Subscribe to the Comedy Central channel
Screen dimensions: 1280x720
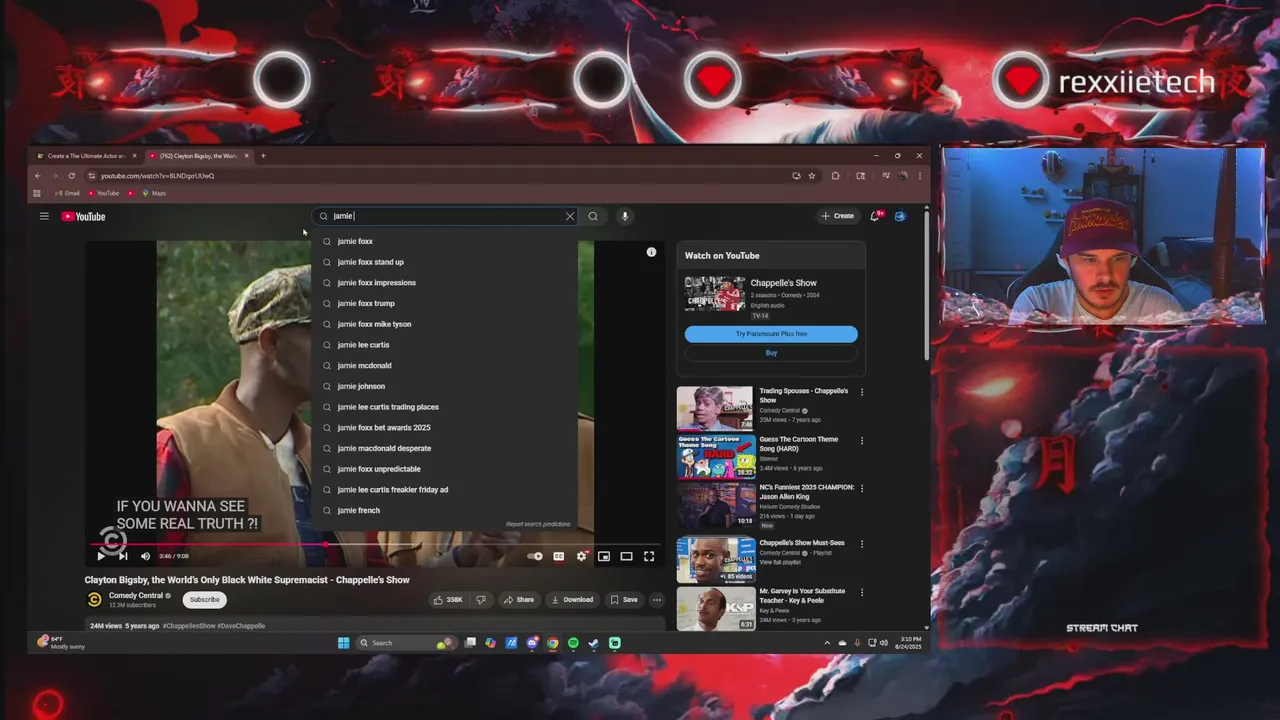204,600
